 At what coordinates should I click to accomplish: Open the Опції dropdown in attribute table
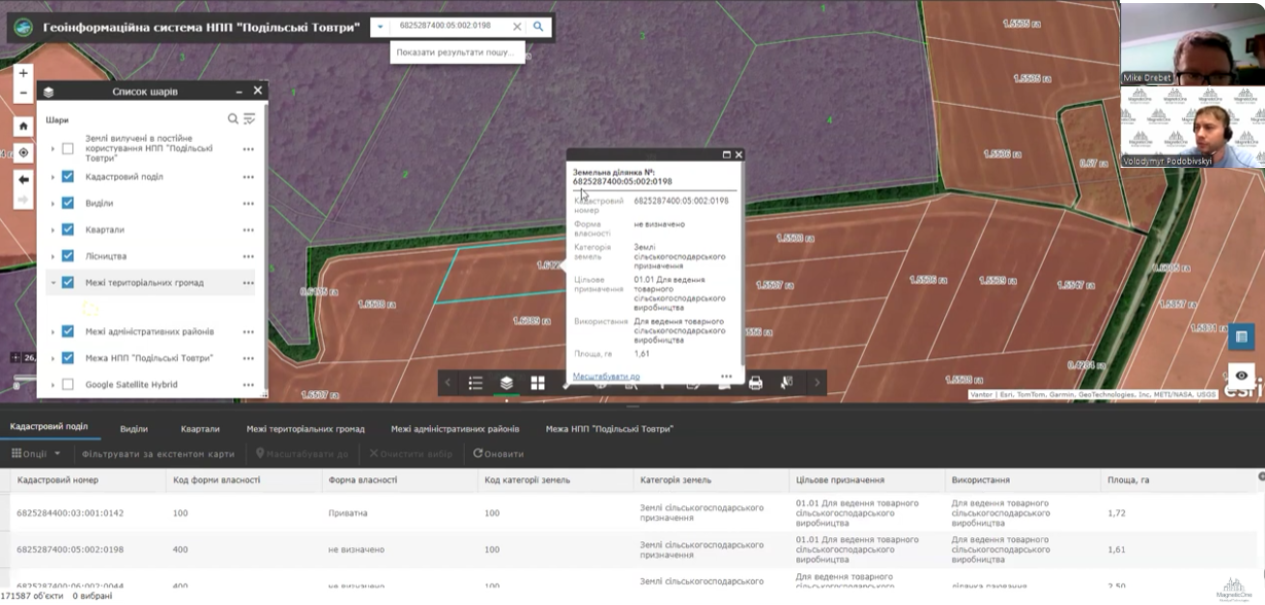pyautogui.click(x=36, y=453)
